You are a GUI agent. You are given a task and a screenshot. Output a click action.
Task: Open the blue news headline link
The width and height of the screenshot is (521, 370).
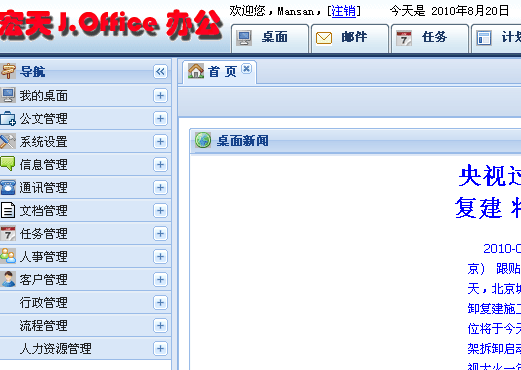(x=489, y=192)
